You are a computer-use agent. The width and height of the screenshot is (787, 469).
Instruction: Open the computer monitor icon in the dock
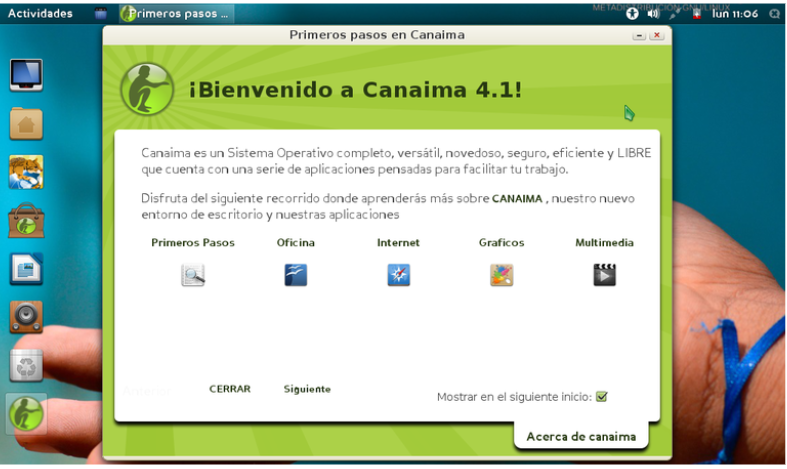tap(26, 75)
